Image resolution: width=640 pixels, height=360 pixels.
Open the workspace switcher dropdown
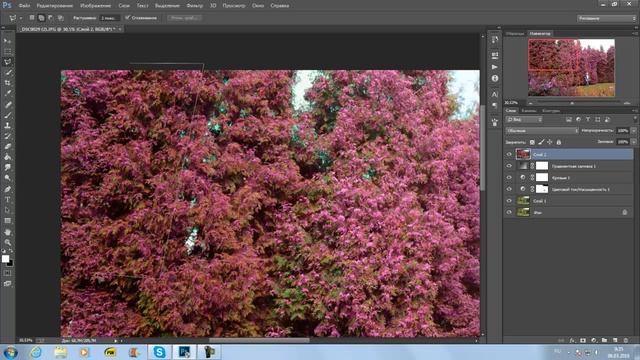[606, 18]
